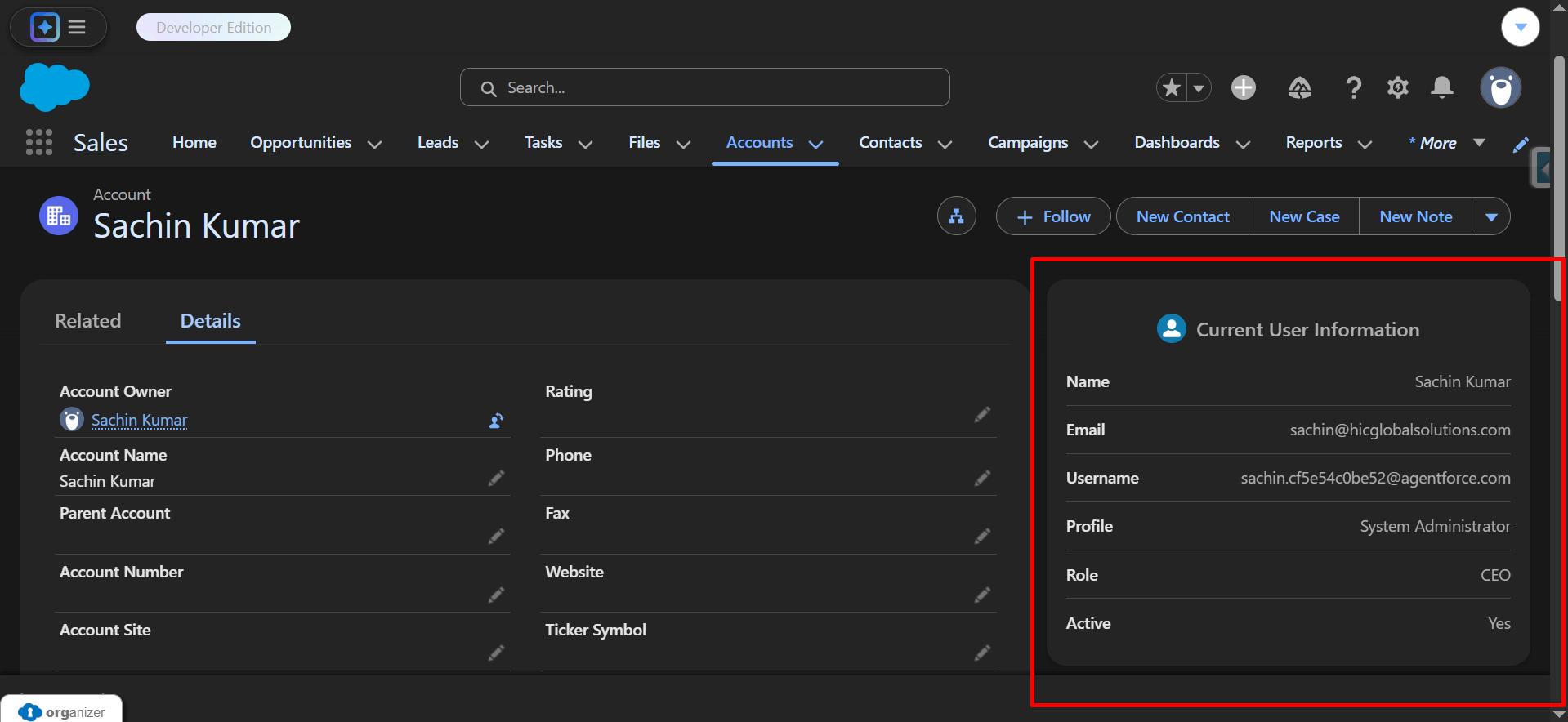Click Change Owner icon beside Sachin Kumar
The width and height of the screenshot is (1568, 722).
point(496,421)
